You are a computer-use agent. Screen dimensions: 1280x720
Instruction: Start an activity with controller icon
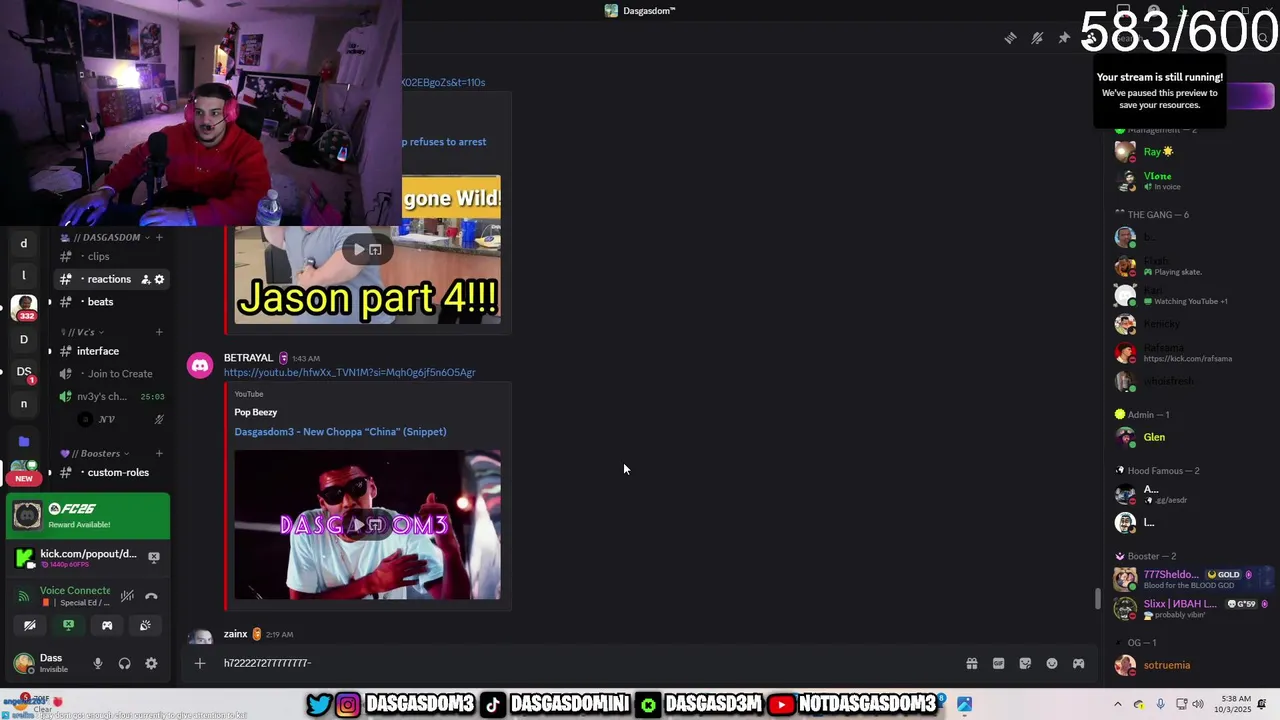pyautogui.click(x=107, y=625)
